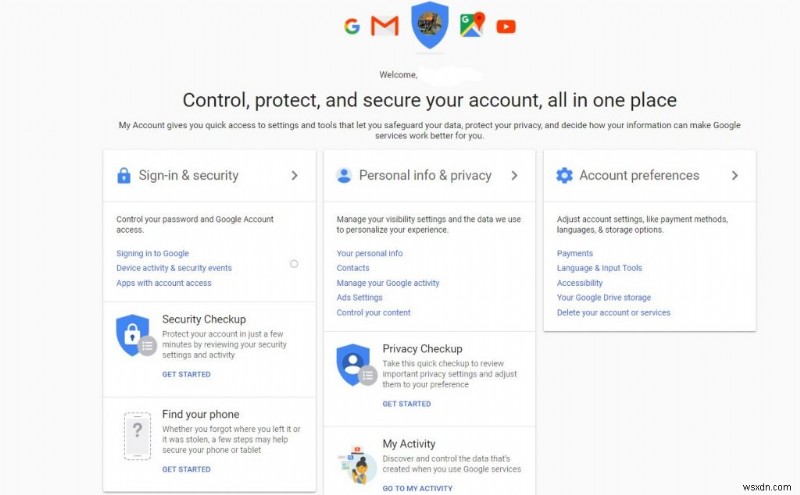This screenshot has width=800, height=495.
Task: Click the Account preferences gear icon
Action: pos(564,176)
